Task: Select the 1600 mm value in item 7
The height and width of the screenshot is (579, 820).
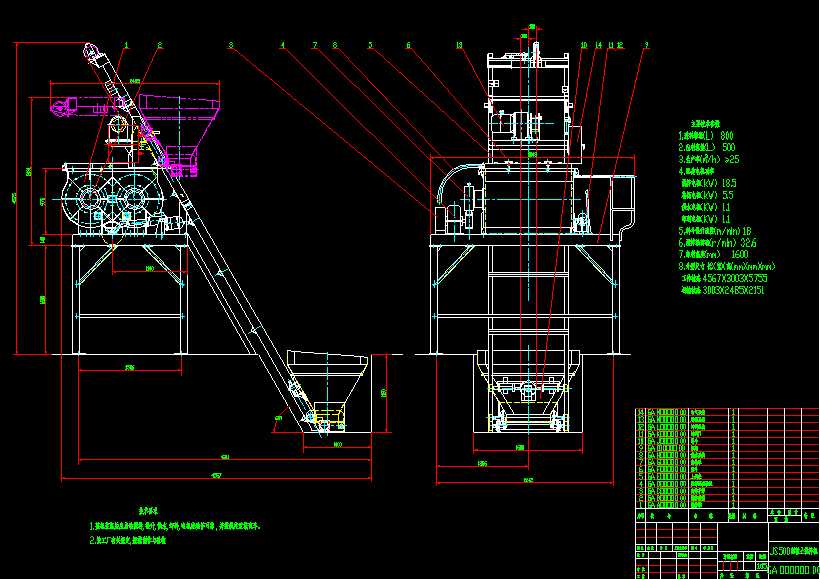Action: 739,254
